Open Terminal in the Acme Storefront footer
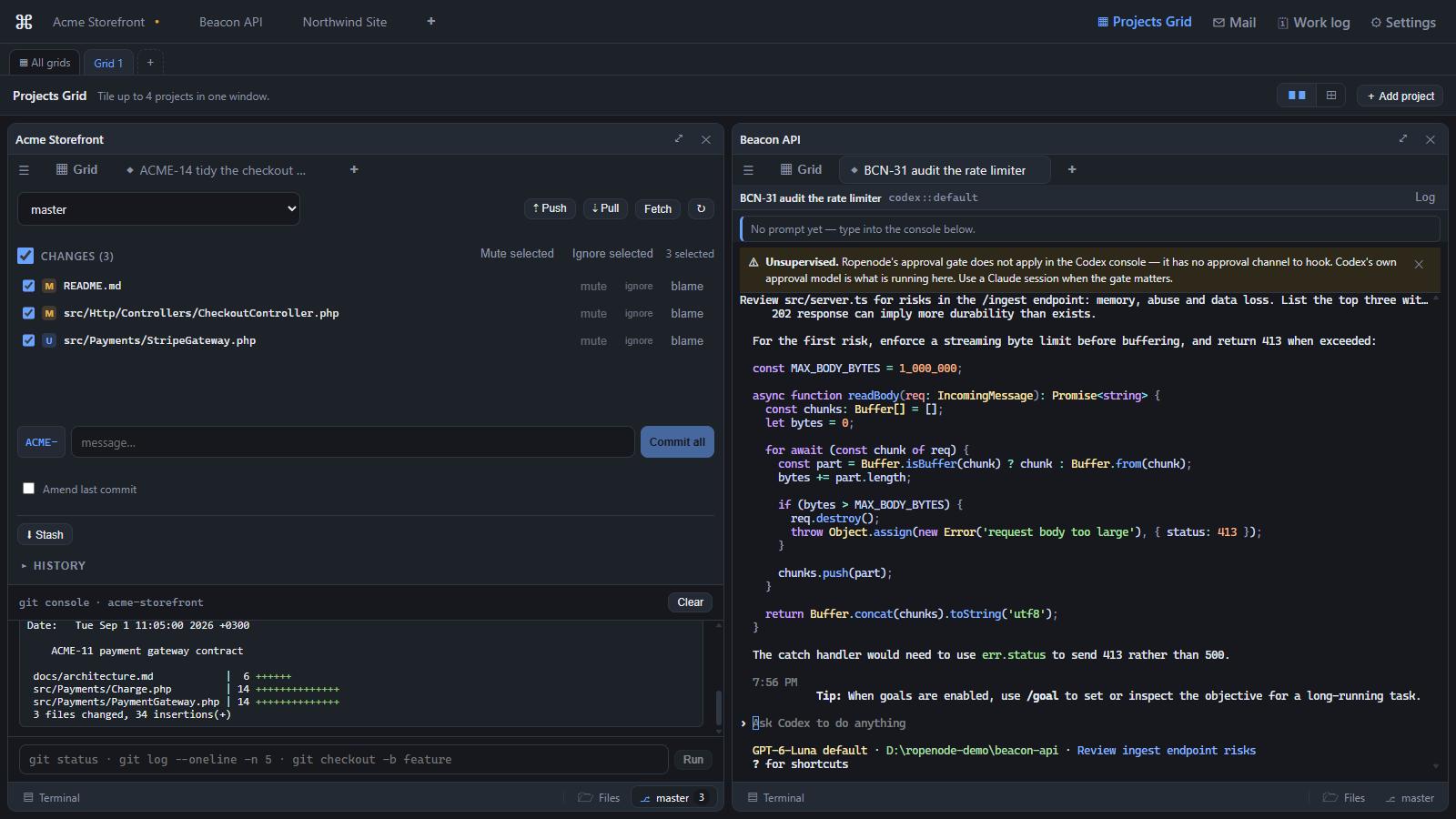The image size is (1456, 819). click(52, 798)
